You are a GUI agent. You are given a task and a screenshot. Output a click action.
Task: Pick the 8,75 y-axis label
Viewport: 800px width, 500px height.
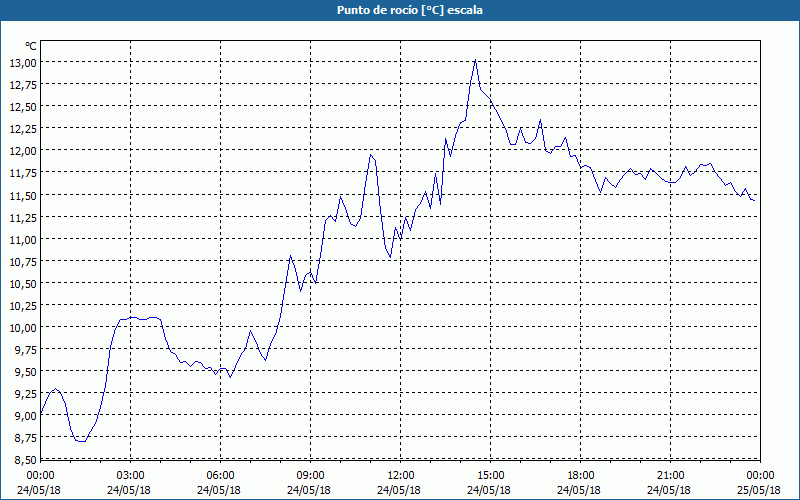[25, 438]
